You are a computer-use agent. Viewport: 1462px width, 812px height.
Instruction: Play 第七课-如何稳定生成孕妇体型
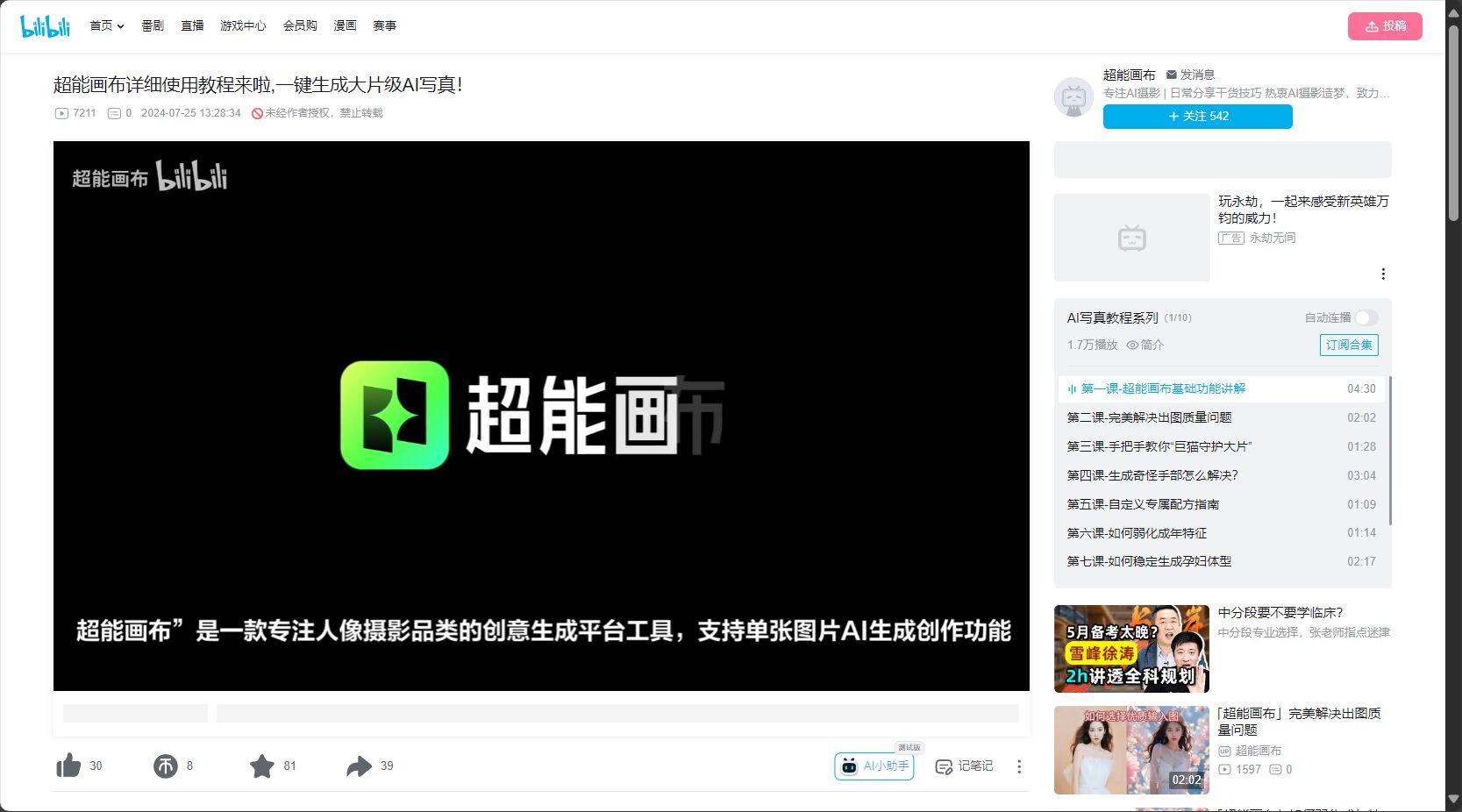pyautogui.click(x=1222, y=561)
